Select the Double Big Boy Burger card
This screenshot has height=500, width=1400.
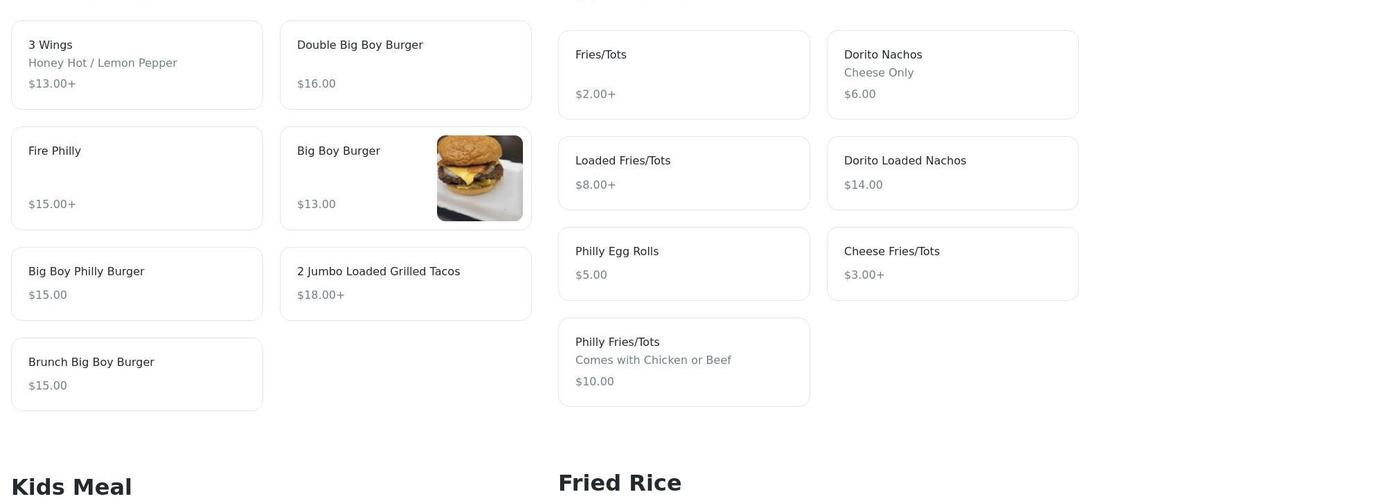pos(405,65)
